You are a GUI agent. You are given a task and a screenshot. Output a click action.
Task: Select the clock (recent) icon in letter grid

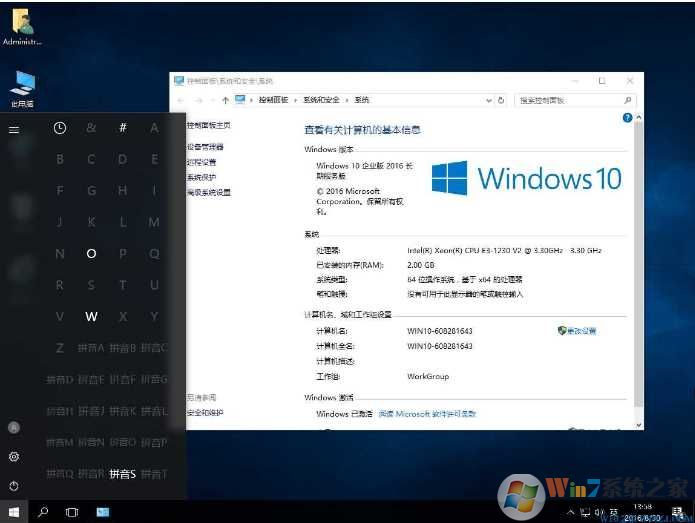point(60,128)
